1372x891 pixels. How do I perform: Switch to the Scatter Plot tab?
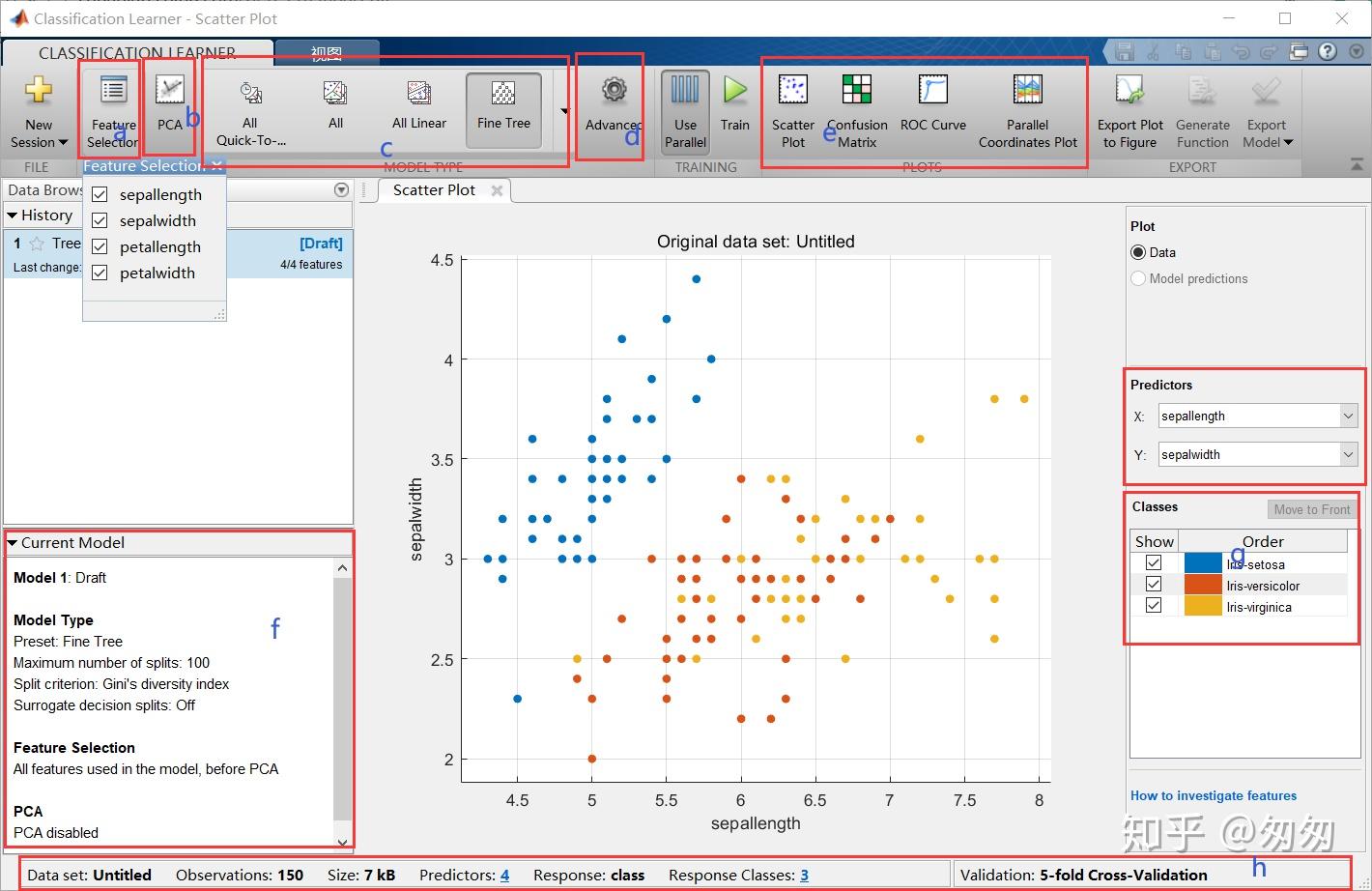tap(434, 189)
